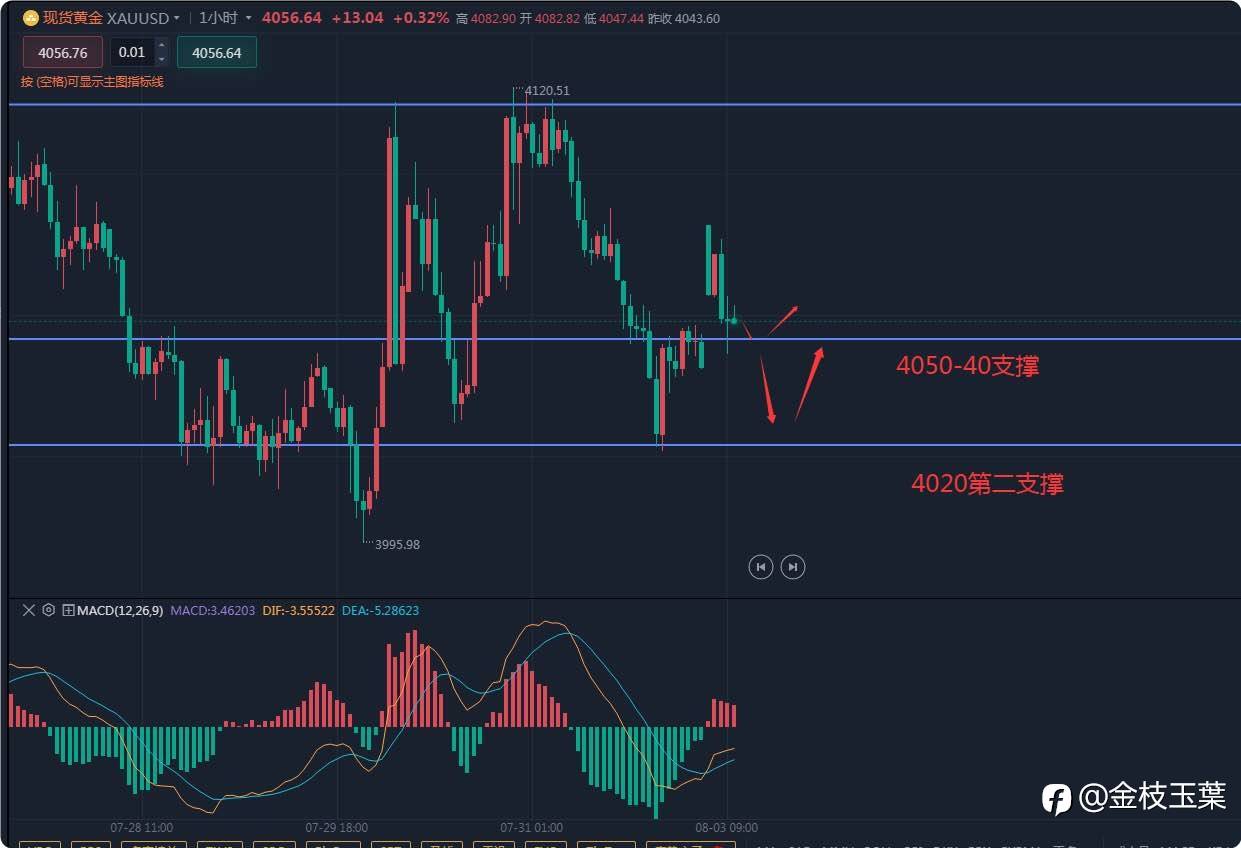Click the 4056.76 sell price button
The width and height of the screenshot is (1241, 848).
pos(62,52)
